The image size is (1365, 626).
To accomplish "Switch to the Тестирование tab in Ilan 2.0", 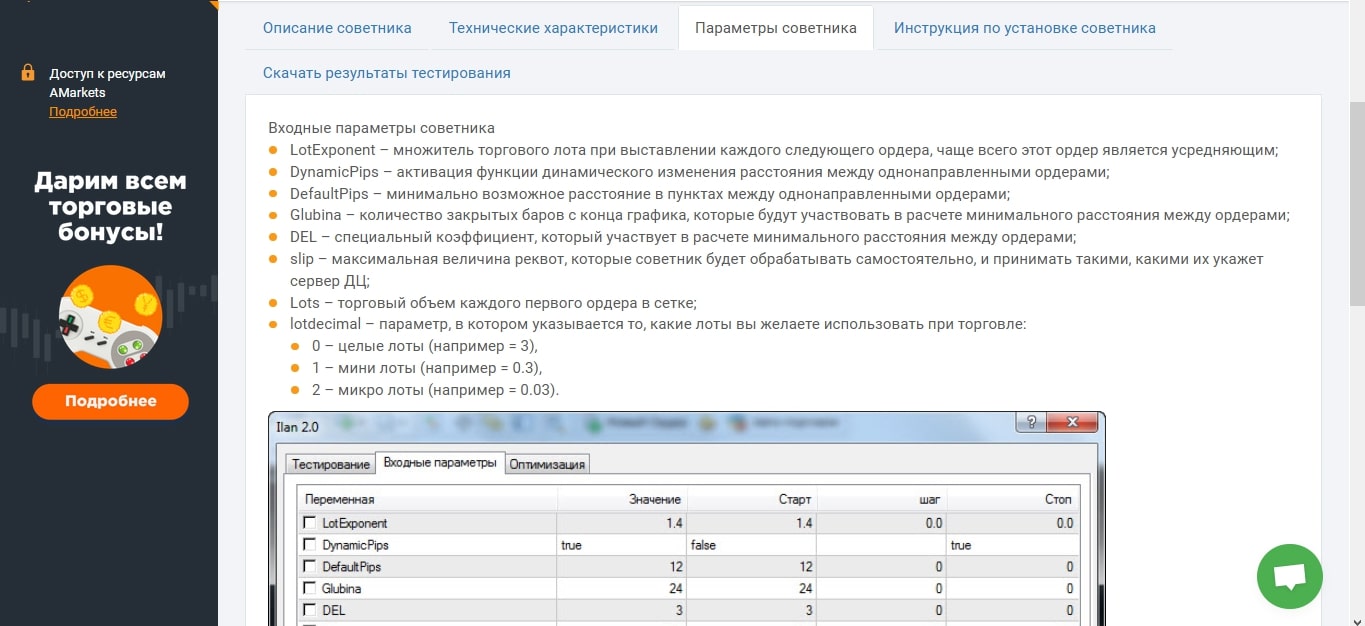I will 330,464.
